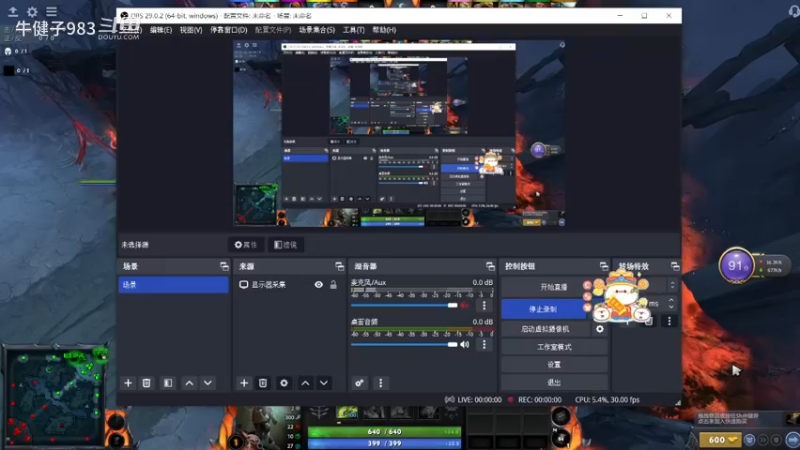Open the transition three-dot properties menu
This screenshot has width=800, height=450.
coord(669,321)
